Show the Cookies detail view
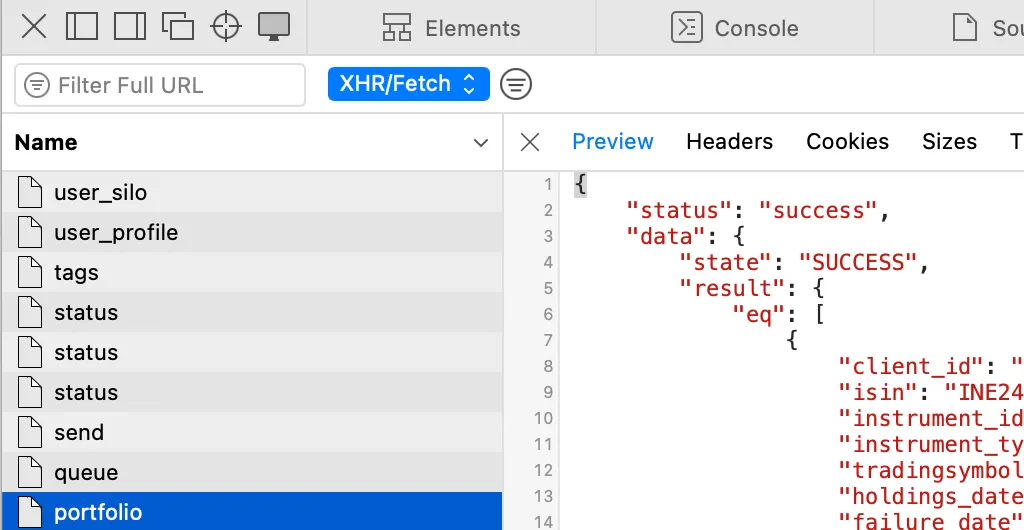This screenshot has height=530, width=1024. click(847, 142)
